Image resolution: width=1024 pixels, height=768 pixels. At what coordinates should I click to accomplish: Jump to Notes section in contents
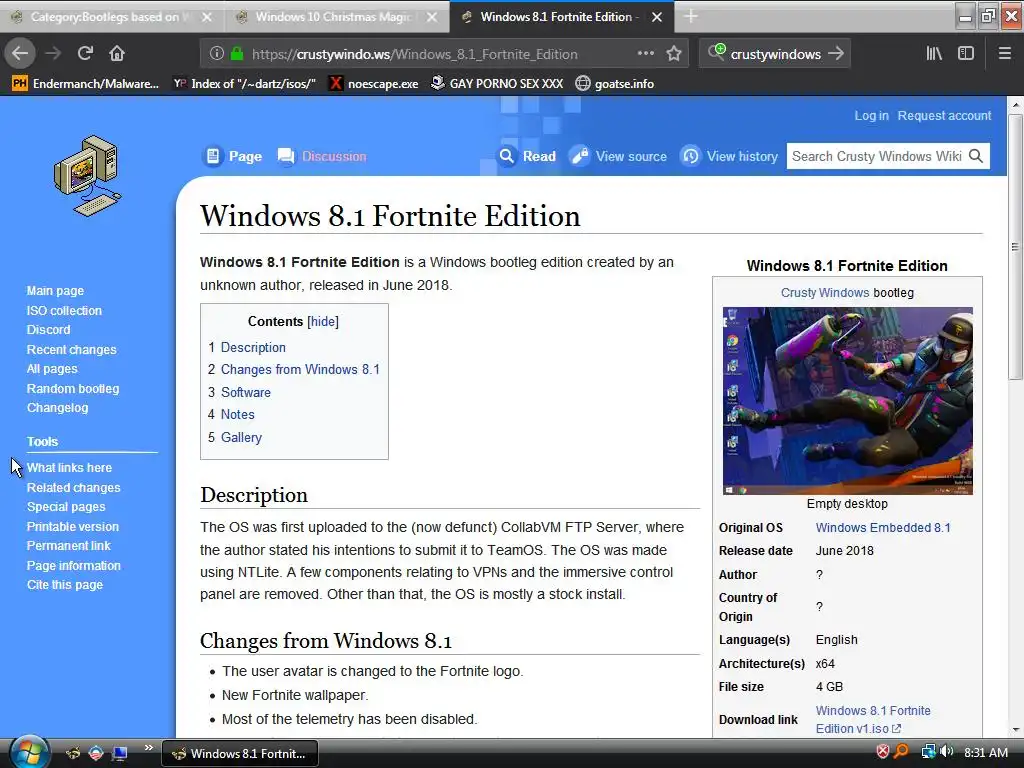237,415
